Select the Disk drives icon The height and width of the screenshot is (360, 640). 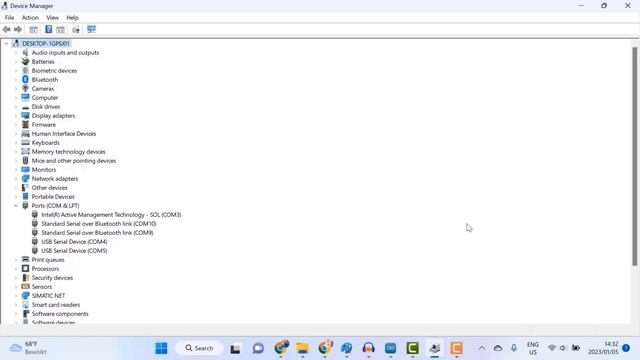click(25, 107)
